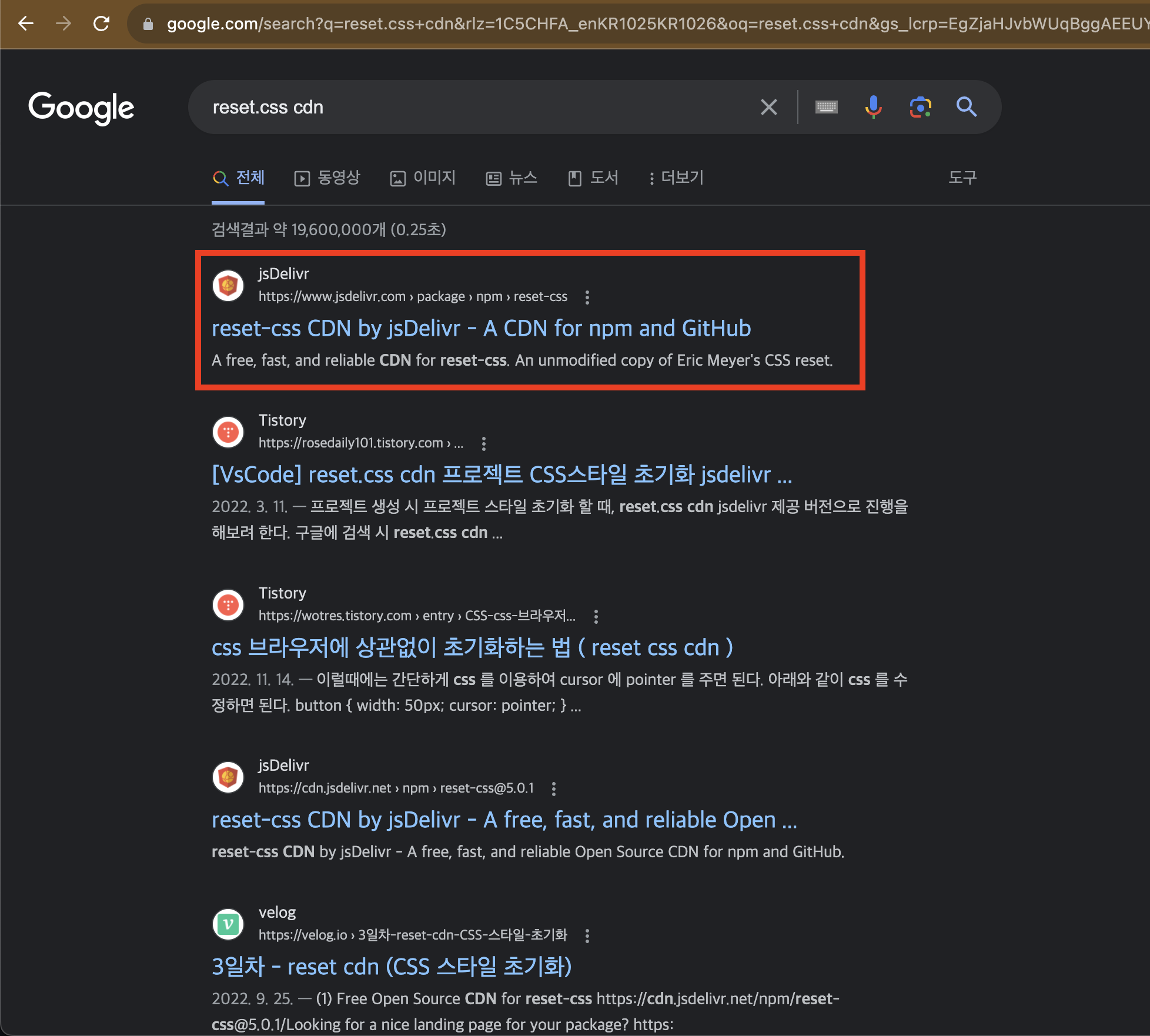Open options menu for first jsDelivr result

point(587,297)
